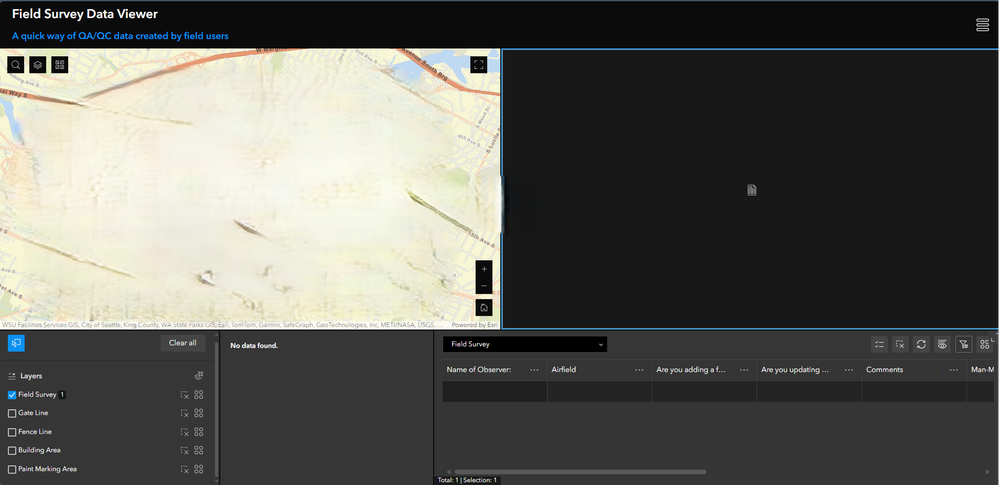Viewport: 999px width, 485px height.
Task: Check the Fence Line layer checkbox
Action: coord(11,432)
